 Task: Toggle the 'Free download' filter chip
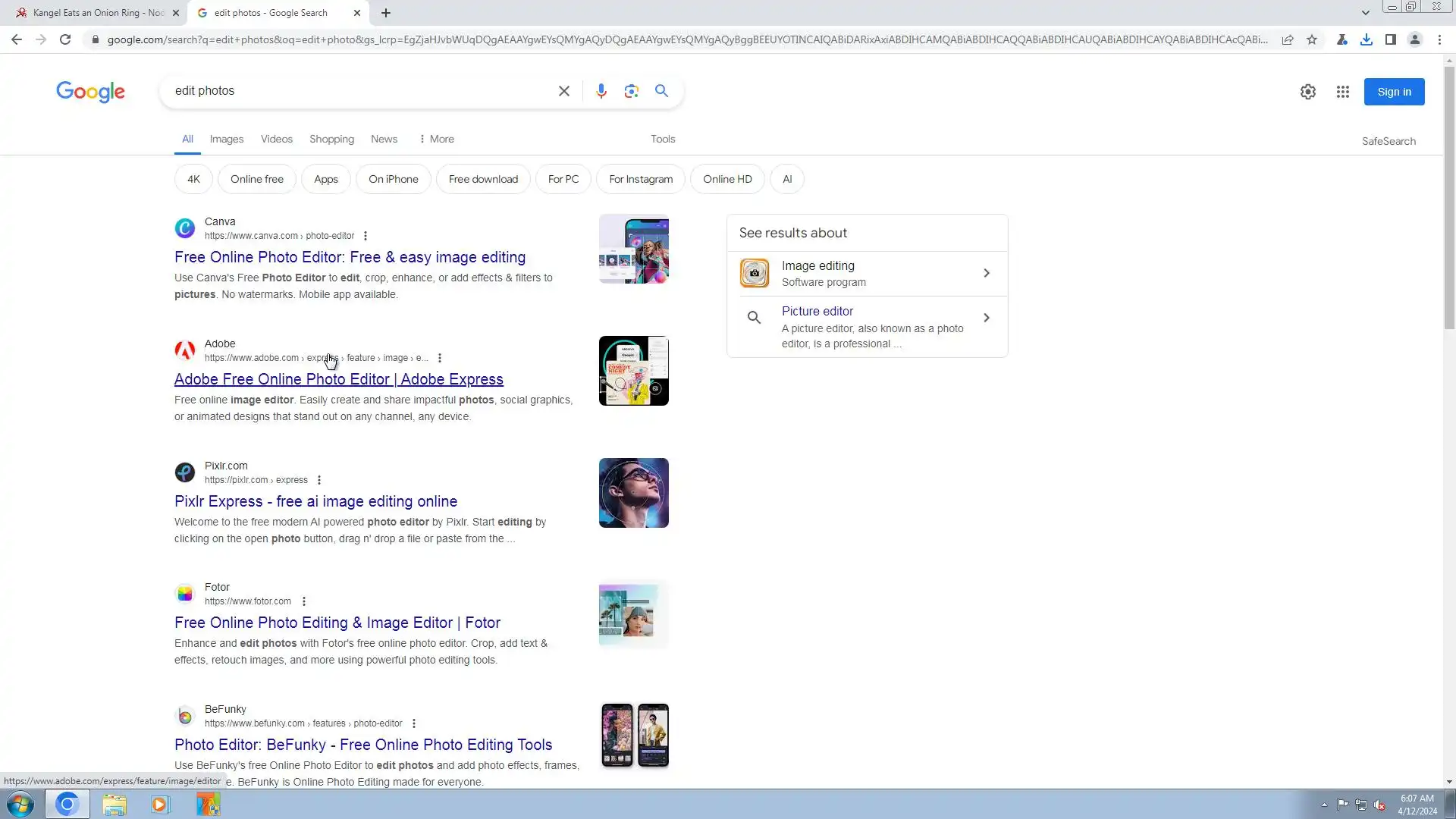[483, 179]
